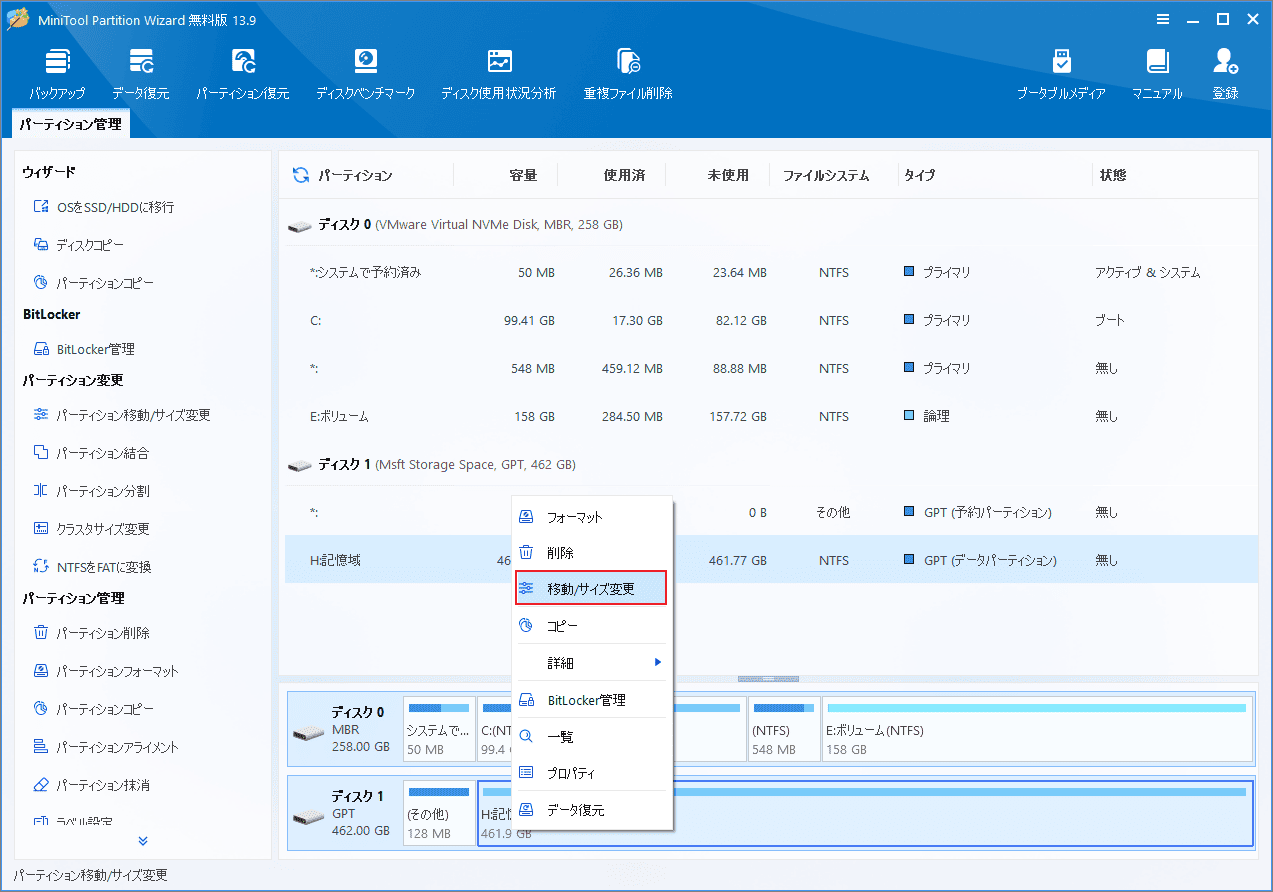
Task: Click the pane splitter handle above disk map
Action: point(768,679)
